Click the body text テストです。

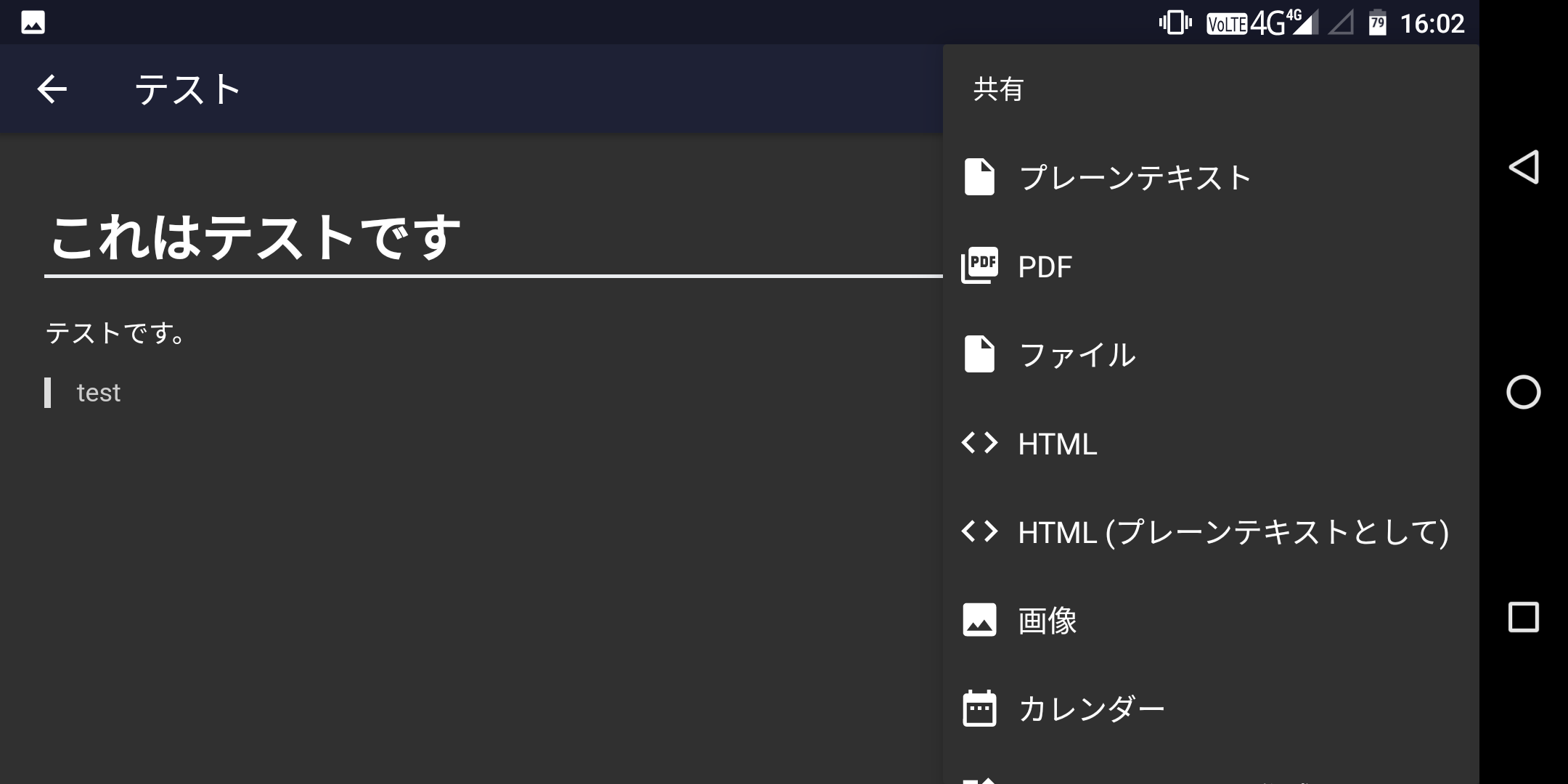116,333
